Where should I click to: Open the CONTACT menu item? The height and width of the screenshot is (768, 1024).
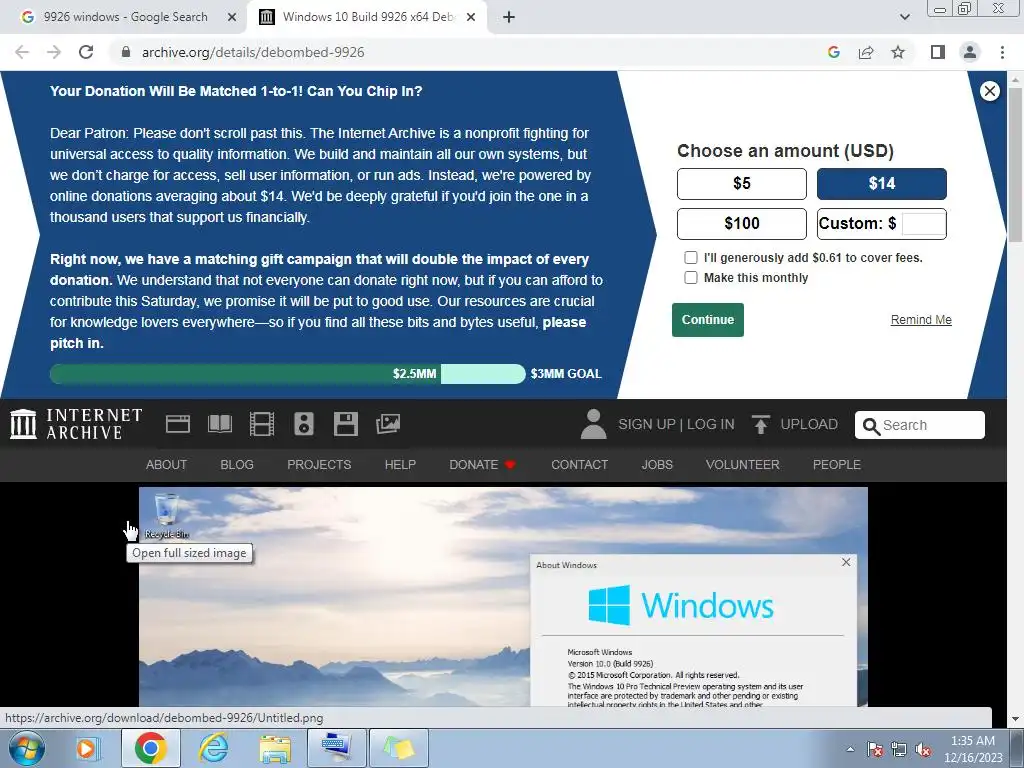point(579,464)
